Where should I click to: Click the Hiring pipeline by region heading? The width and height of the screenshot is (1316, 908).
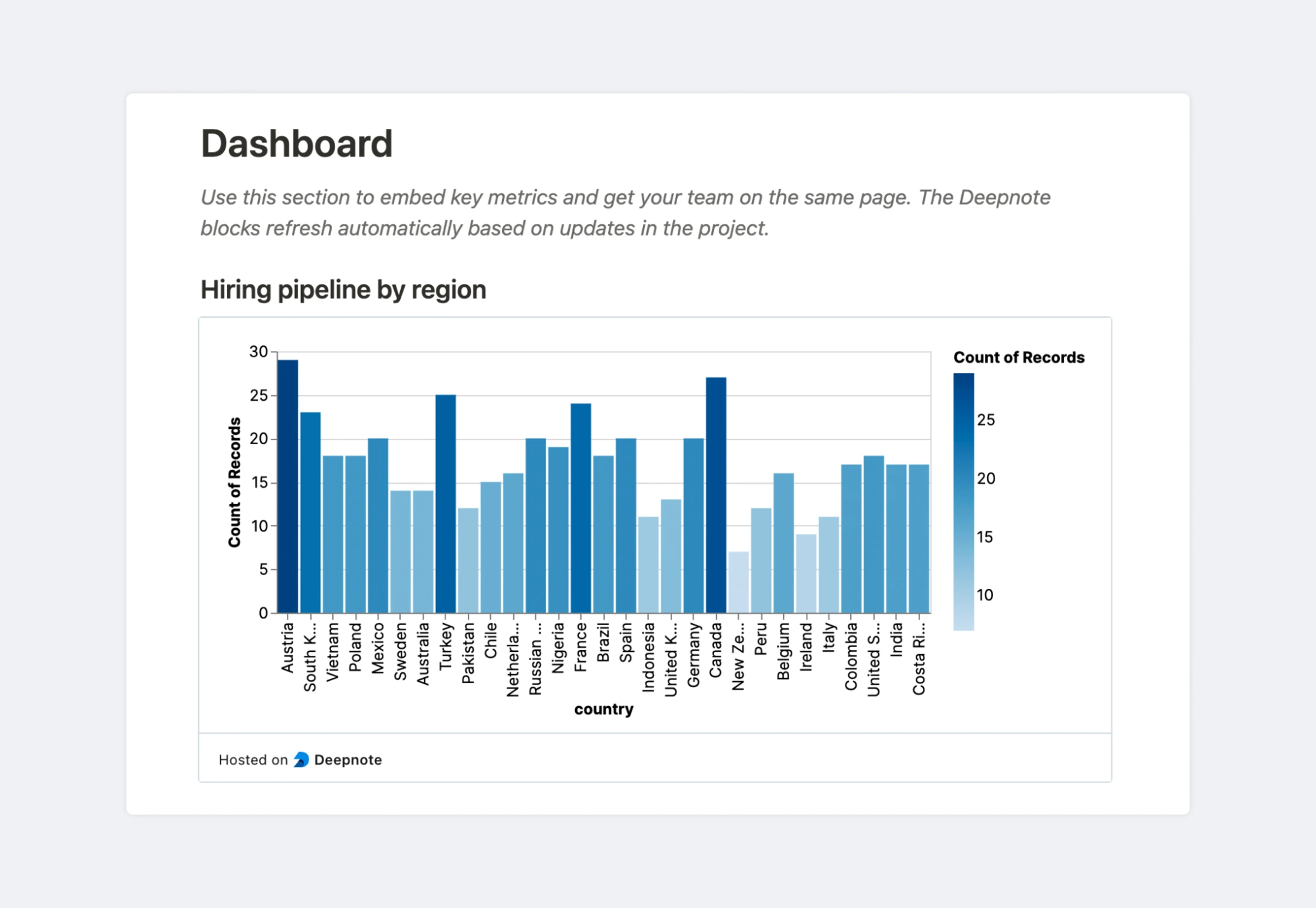(343, 290)
